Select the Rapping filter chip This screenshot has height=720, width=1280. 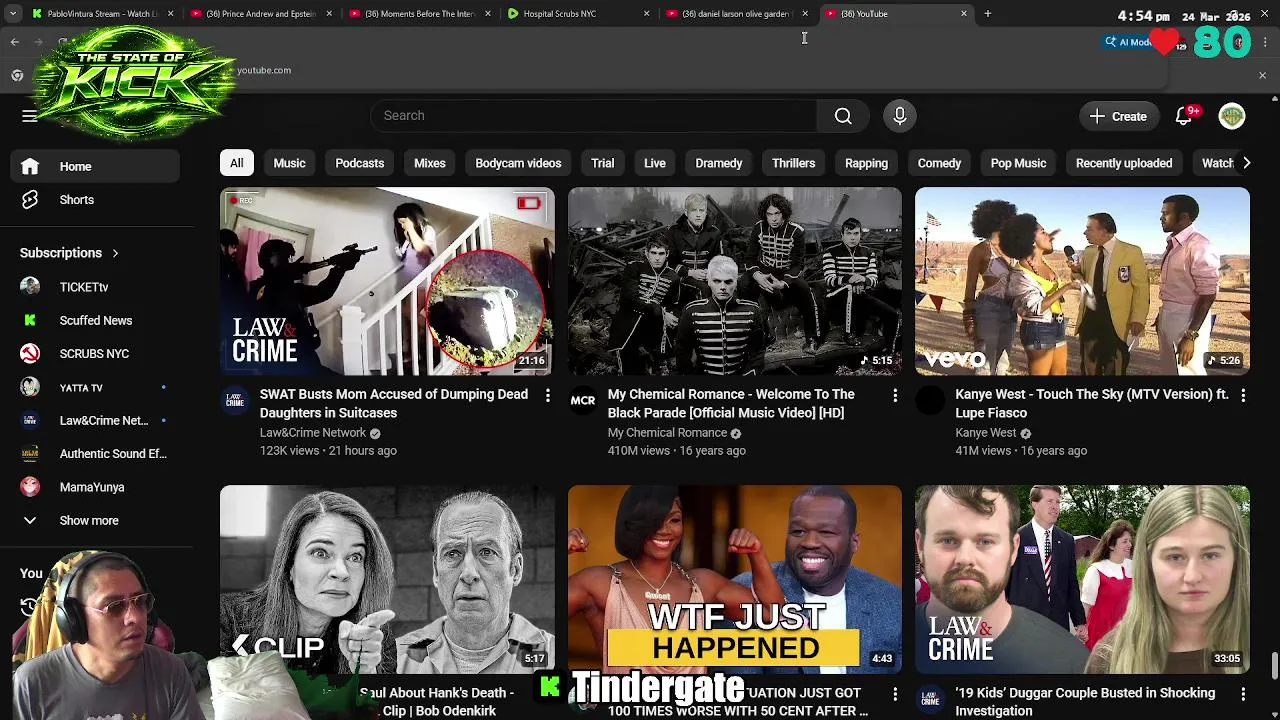(x=866, y=163)
